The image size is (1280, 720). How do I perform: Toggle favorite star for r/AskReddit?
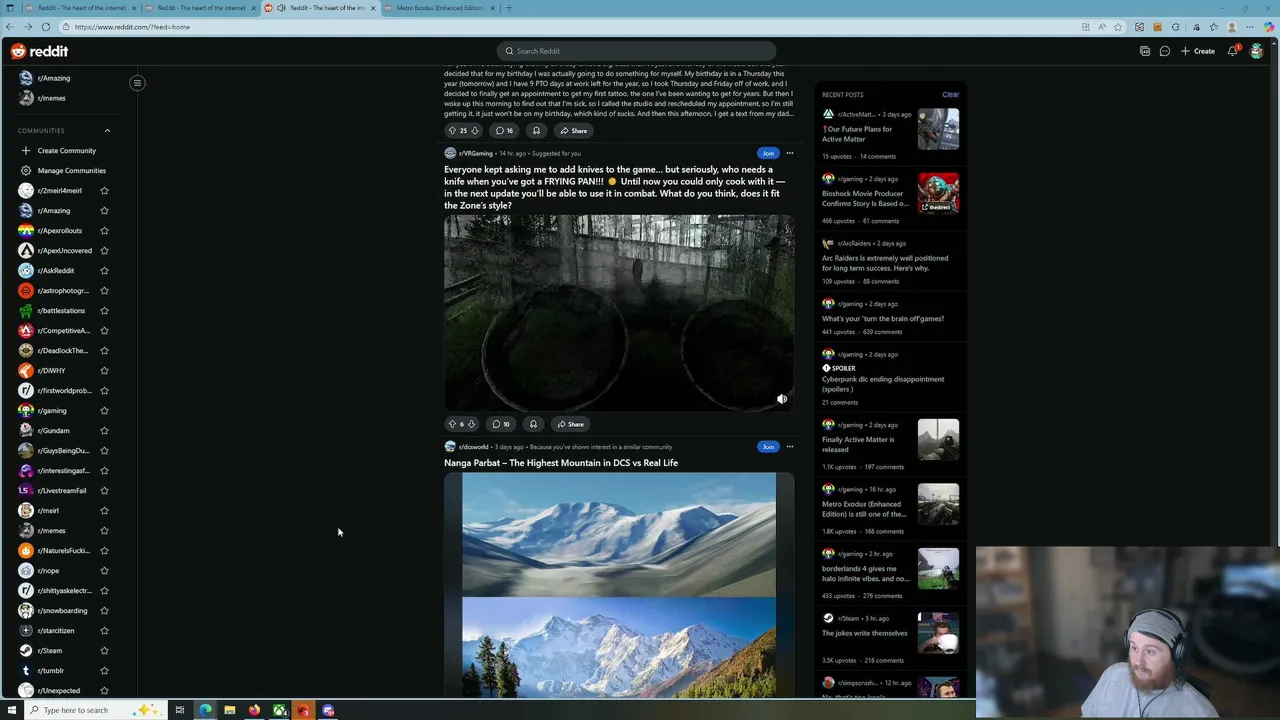[x=104, y=270]
